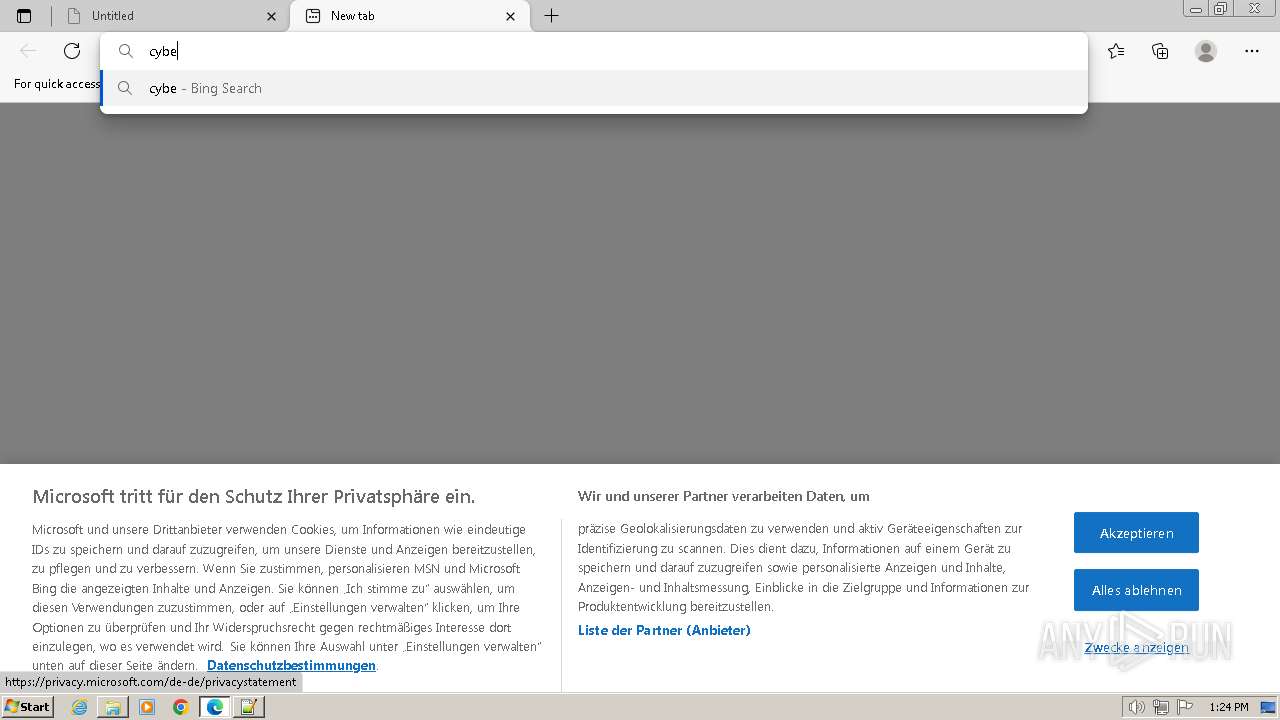Open a new tab with plus button
Screen dimensions: 1280x720
(551, 16)
